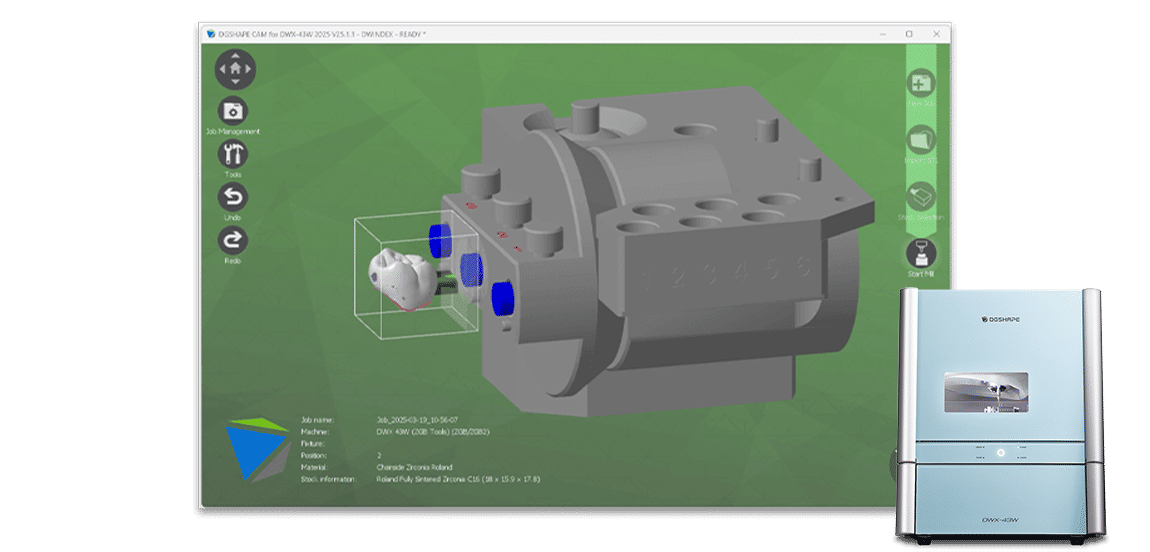Open Job Management

[233, 111]
